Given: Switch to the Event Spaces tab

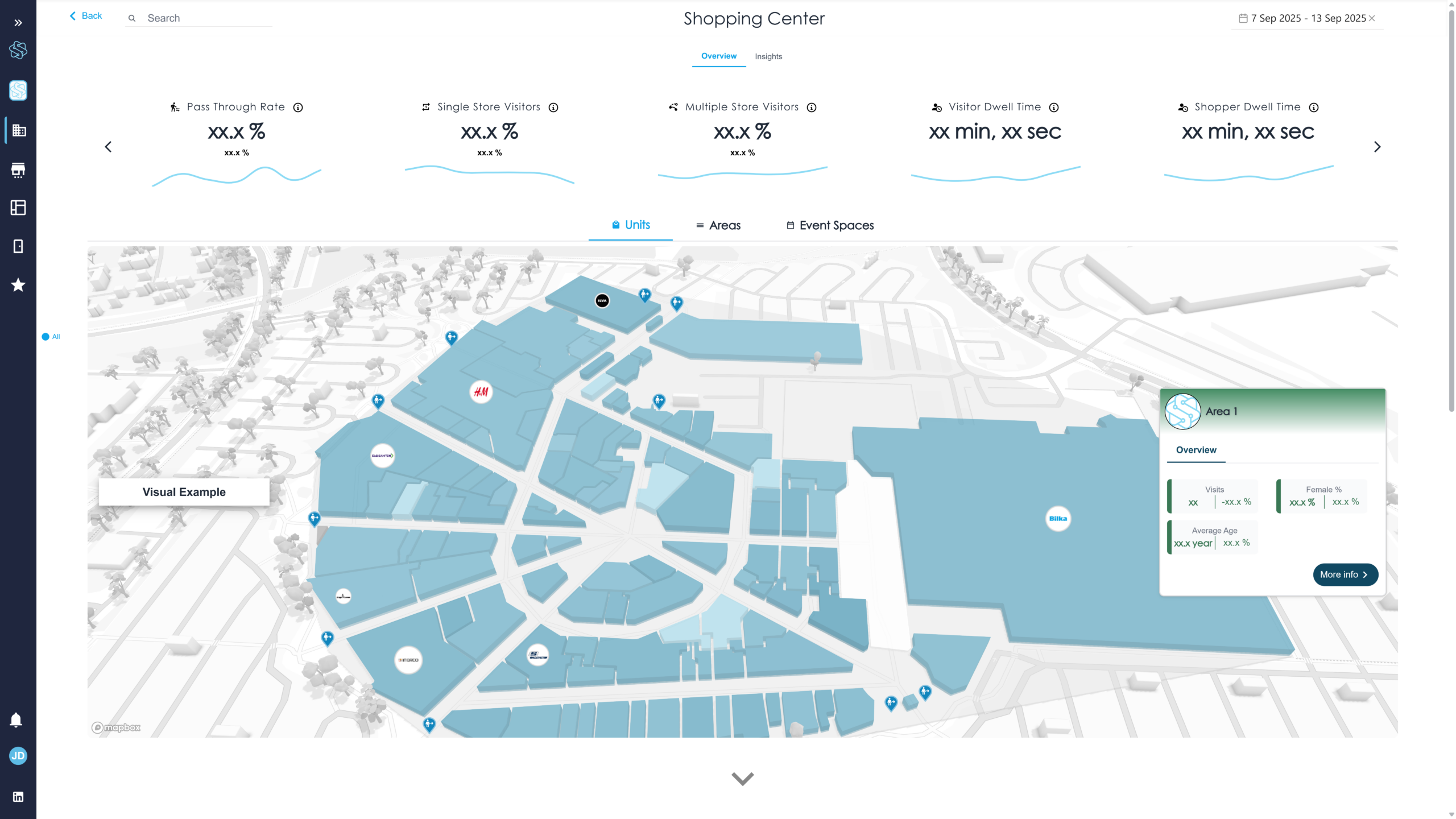Looking at the screenshot, I should pyautogui.click(x=830, y=225).
